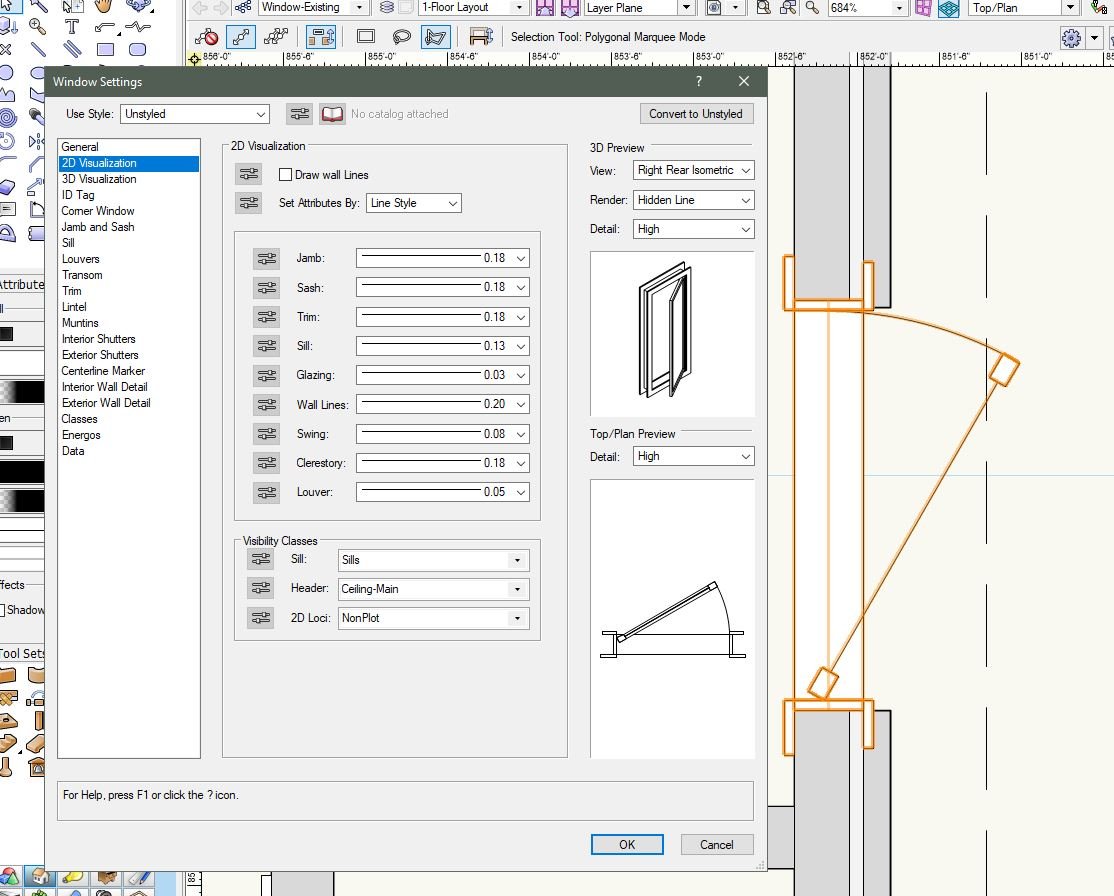Viewport: 1114px width, 896px height.
Task: Click the settings icon beside Glazing
Action: (x=266, y=375)
